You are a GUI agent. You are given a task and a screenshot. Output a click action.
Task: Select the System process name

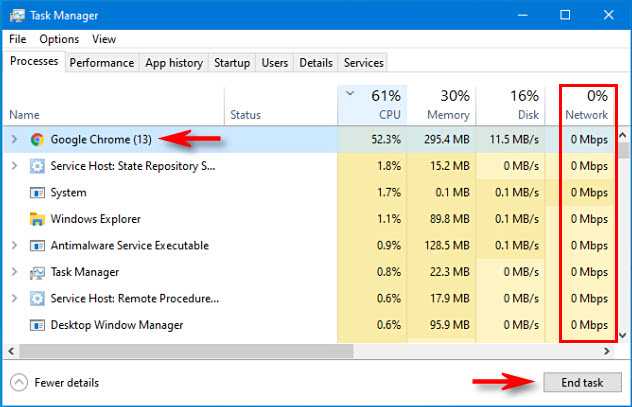(x=68, y=193)
